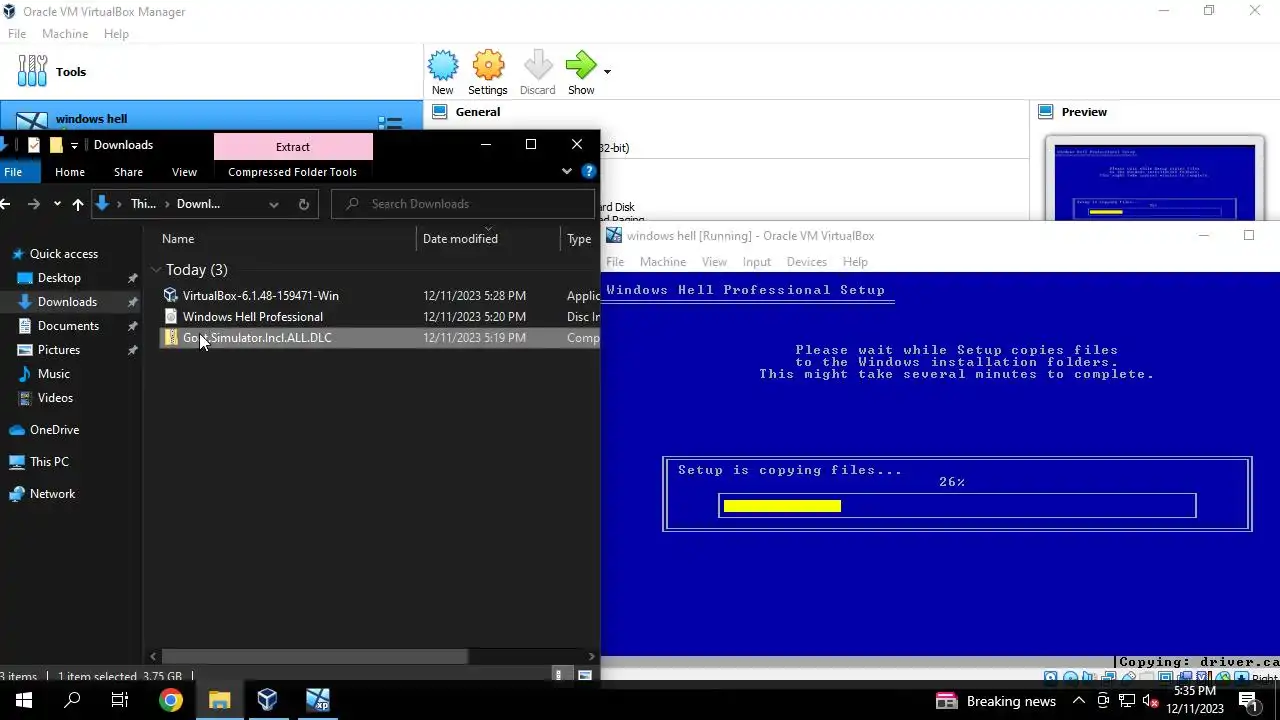Click the Search Downloads field
The image size is (1280, 720).
(x=463, y=204)
